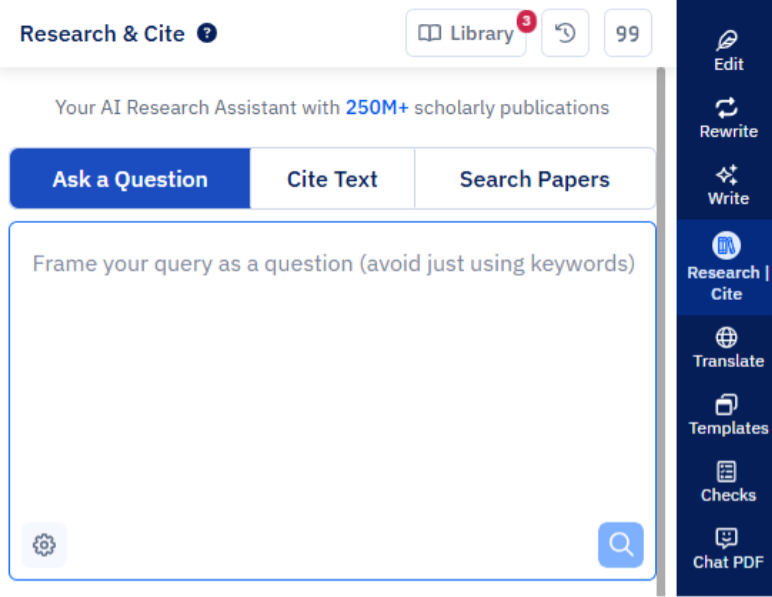Image resolution: width=772 pixels, height=597 pixels.
Task: Click the citation quote marks icon
Action: click(x=628, y=34)
